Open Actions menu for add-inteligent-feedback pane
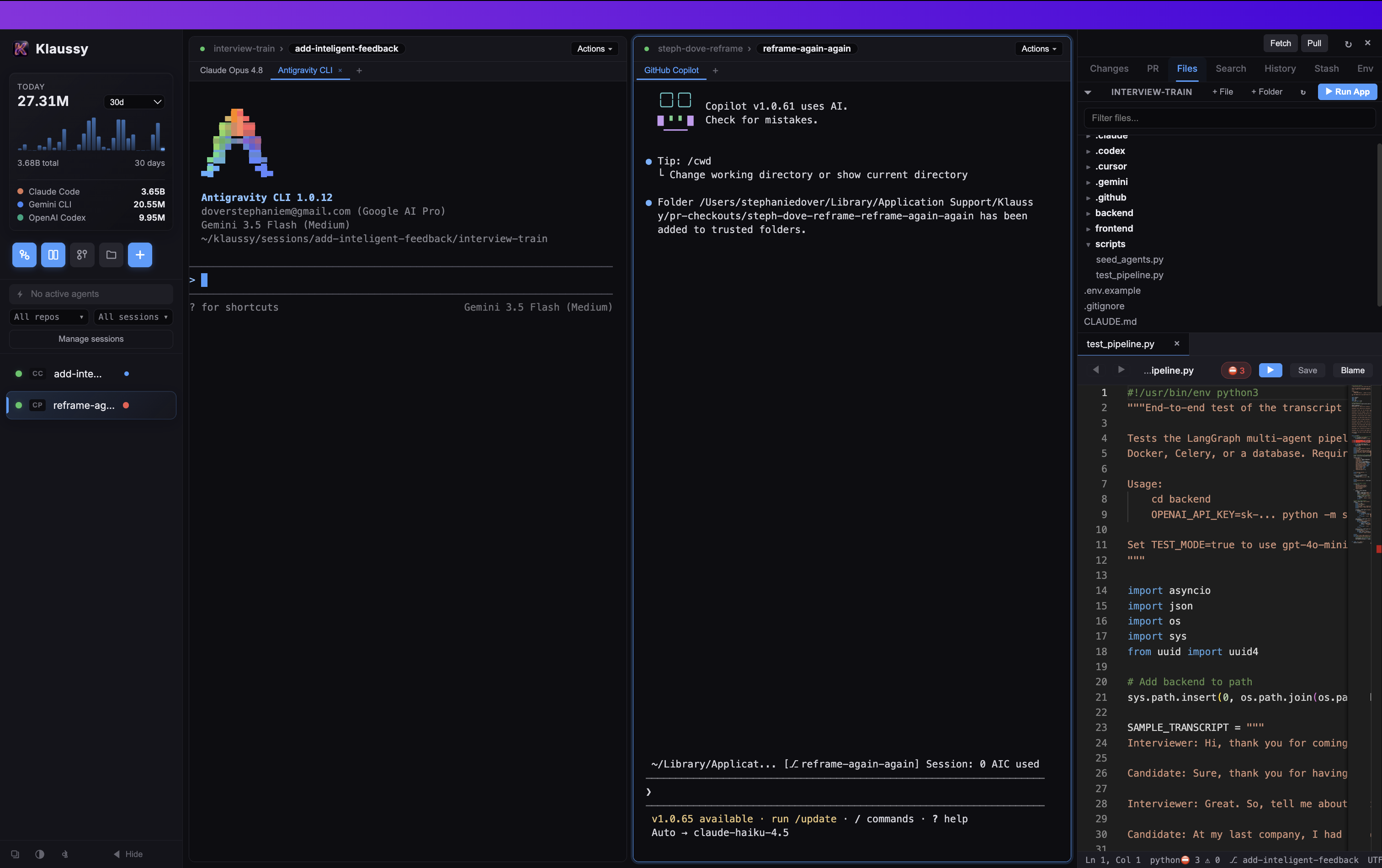Image resolution: width=1382 pixels, height=868 pixels. [x=595, y=49]
